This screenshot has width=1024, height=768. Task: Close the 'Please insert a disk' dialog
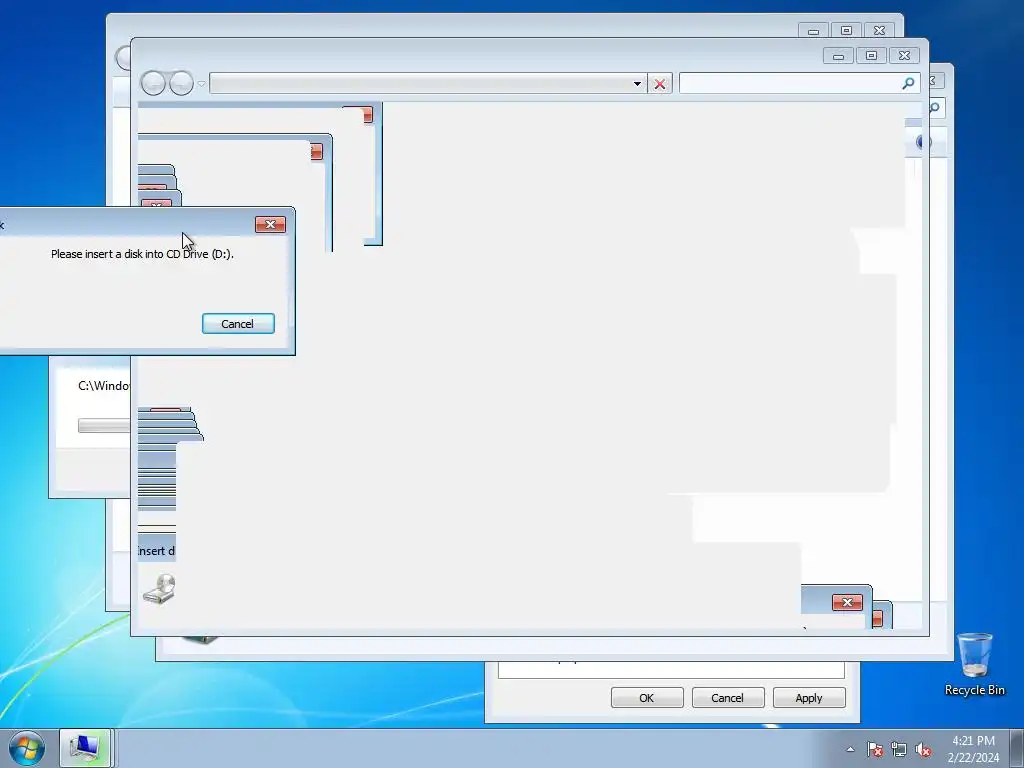click(270, 224)
